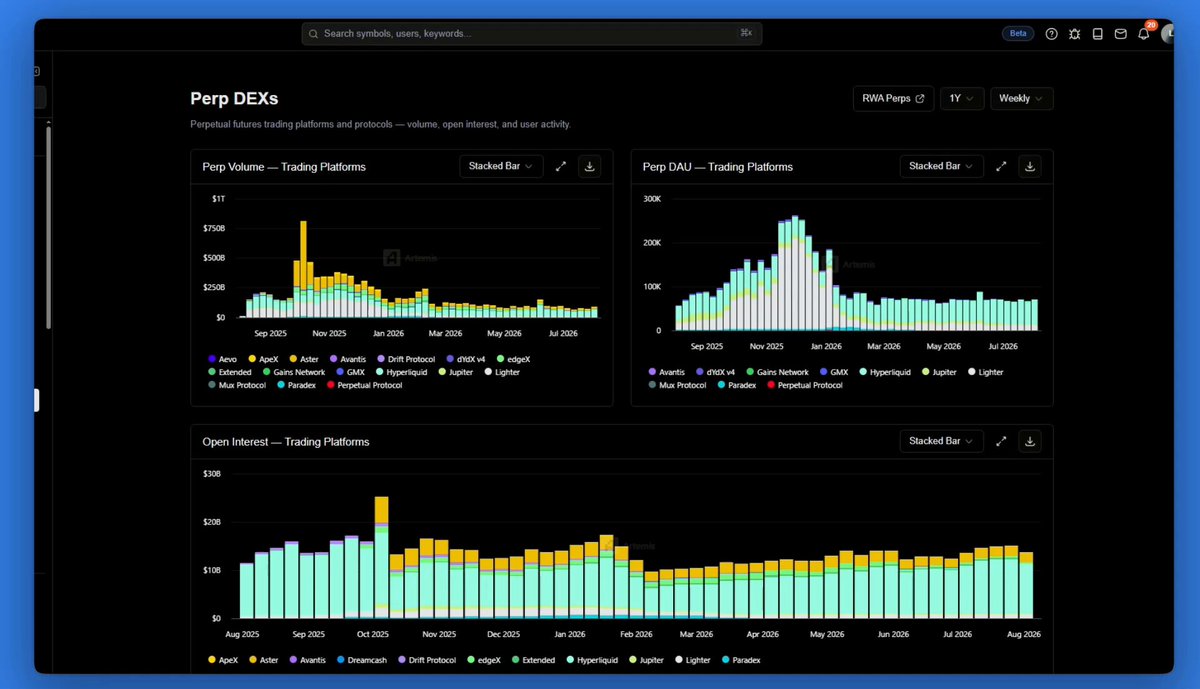The image size is (1200, 689).
Task: Toggle Aster series in Open Interest legend
Action: pos(264,660)
